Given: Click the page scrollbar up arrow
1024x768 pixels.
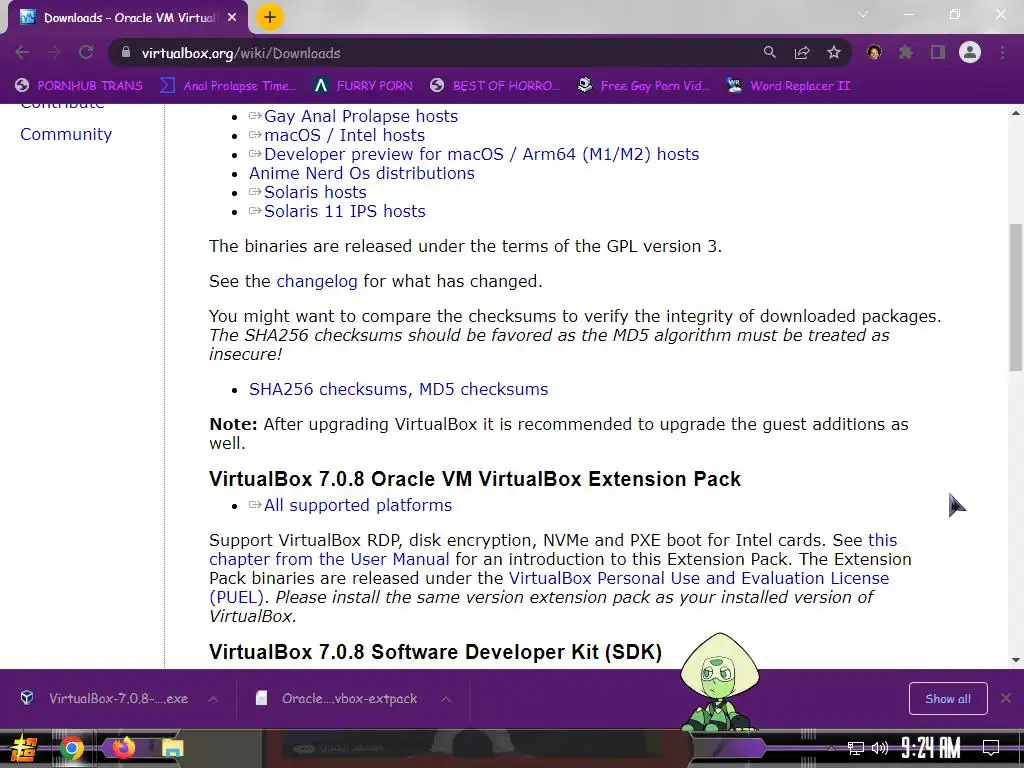Looking at the screenshot, I should pos(1016,114).
